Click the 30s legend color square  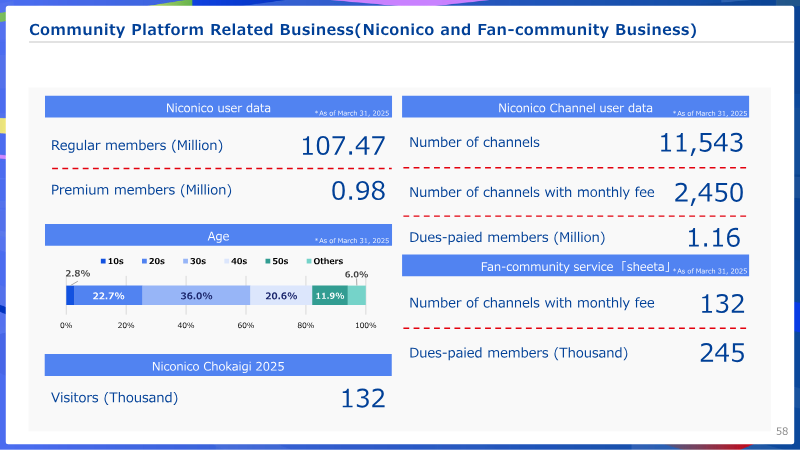point(186,261)
